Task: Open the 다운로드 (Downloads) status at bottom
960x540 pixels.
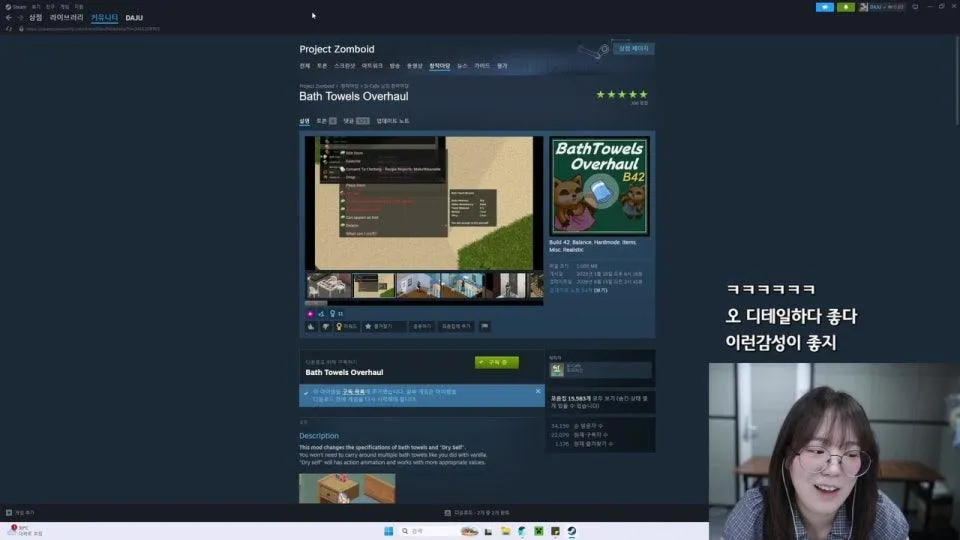Action: (x=477, y=512)
